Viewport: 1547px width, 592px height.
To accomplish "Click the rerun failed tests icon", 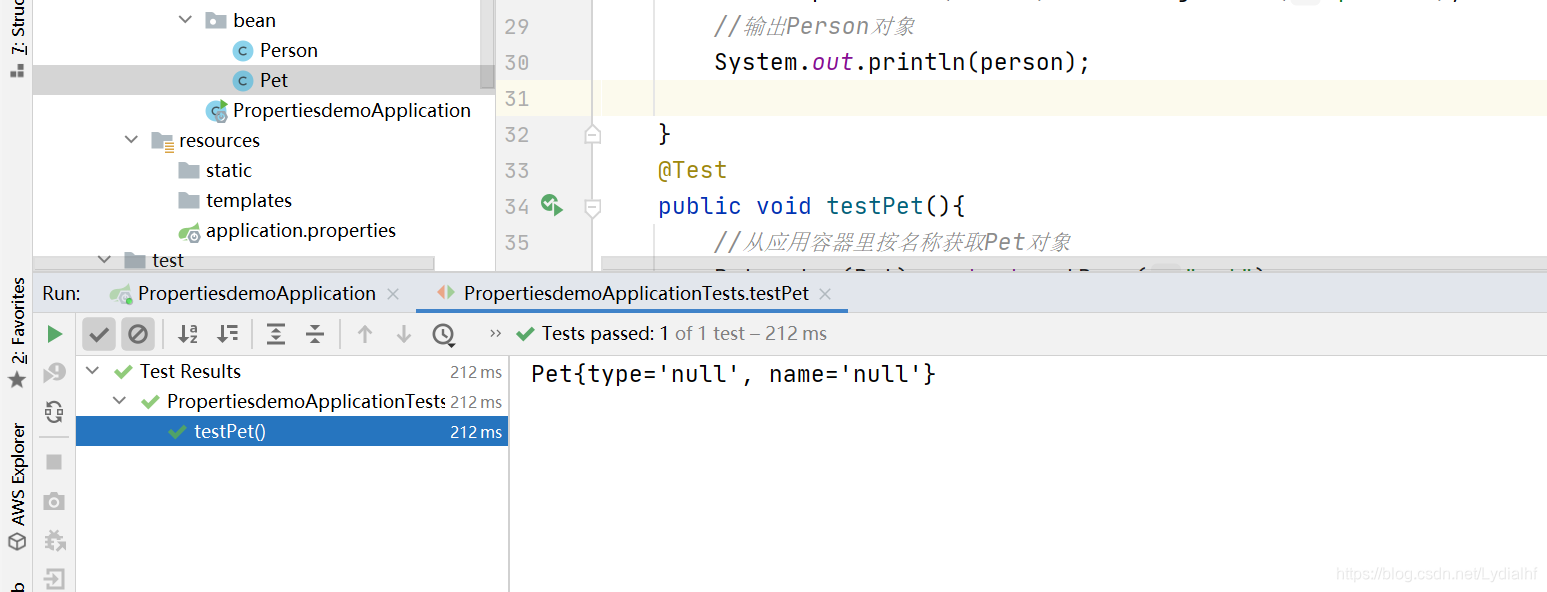I will pos(55,372).
